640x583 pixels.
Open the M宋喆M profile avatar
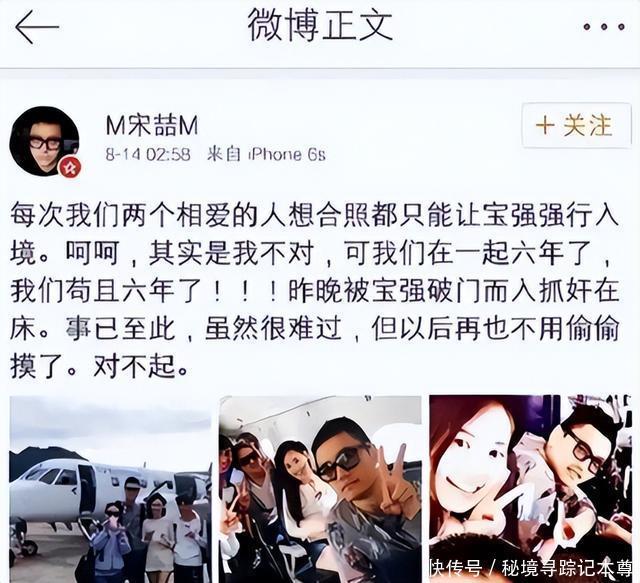pos(45,141)
